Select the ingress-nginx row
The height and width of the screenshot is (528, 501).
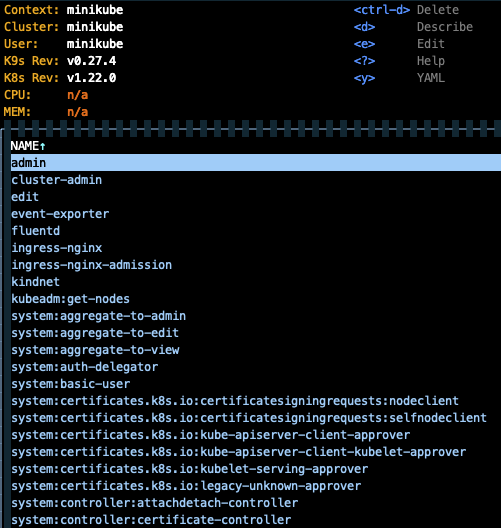pyautogui.click(x=256, y=248)
